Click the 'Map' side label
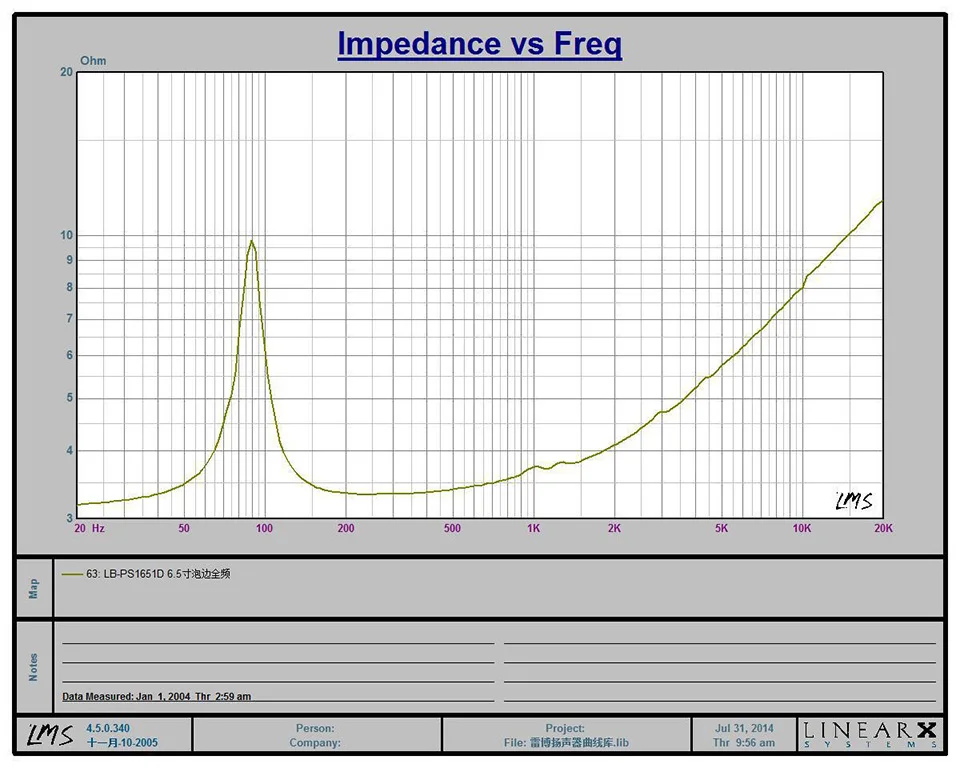 pos(34,589)
